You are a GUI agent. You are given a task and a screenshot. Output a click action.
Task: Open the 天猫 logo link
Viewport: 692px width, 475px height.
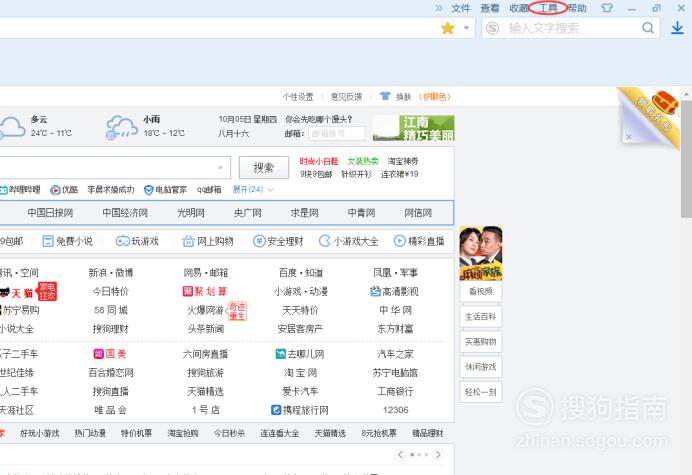click(x=16, y=292)
